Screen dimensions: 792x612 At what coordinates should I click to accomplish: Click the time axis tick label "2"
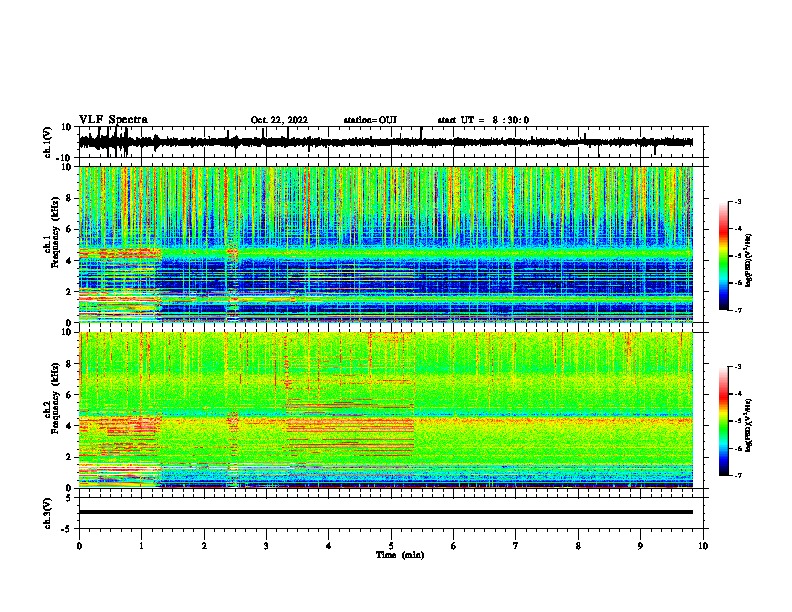(x=204, y=546)
